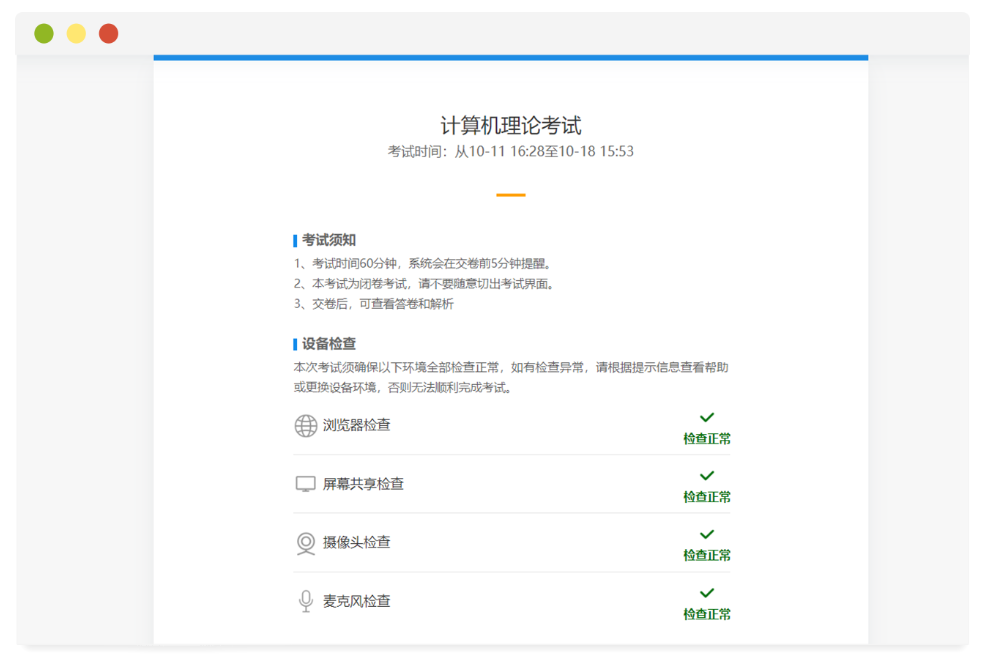
Task: Click the 设备检查 section heading
Action: 329,344
